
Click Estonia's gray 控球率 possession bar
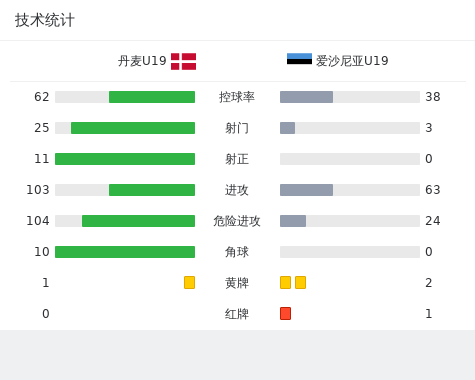click(x=306, y=97)
